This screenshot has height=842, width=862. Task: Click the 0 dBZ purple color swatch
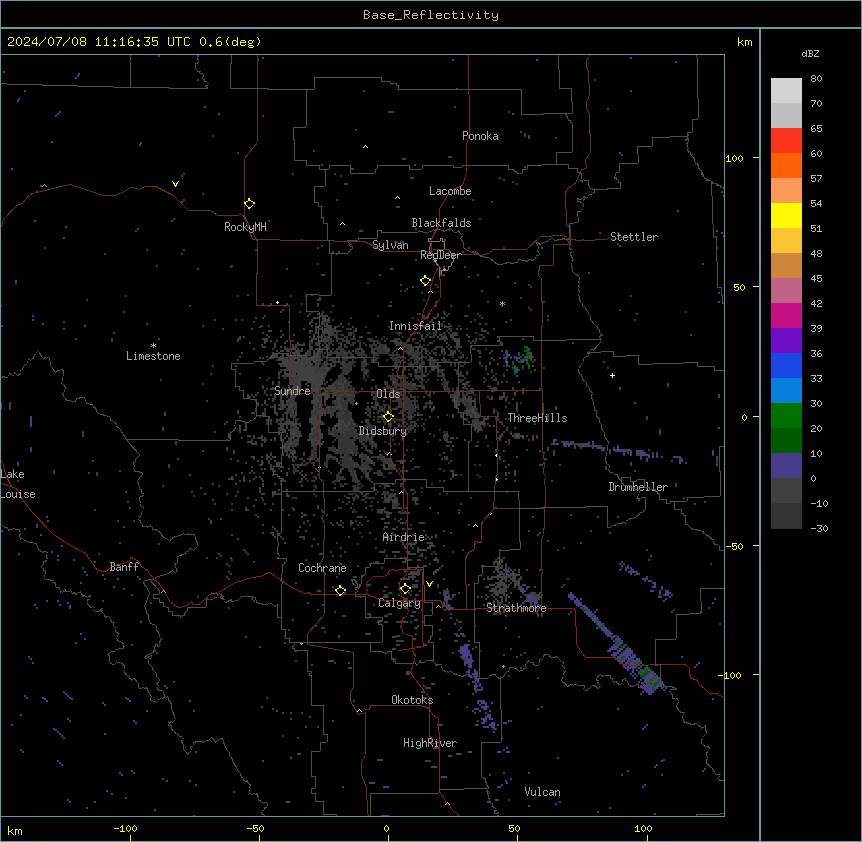[x=786, y=466]
